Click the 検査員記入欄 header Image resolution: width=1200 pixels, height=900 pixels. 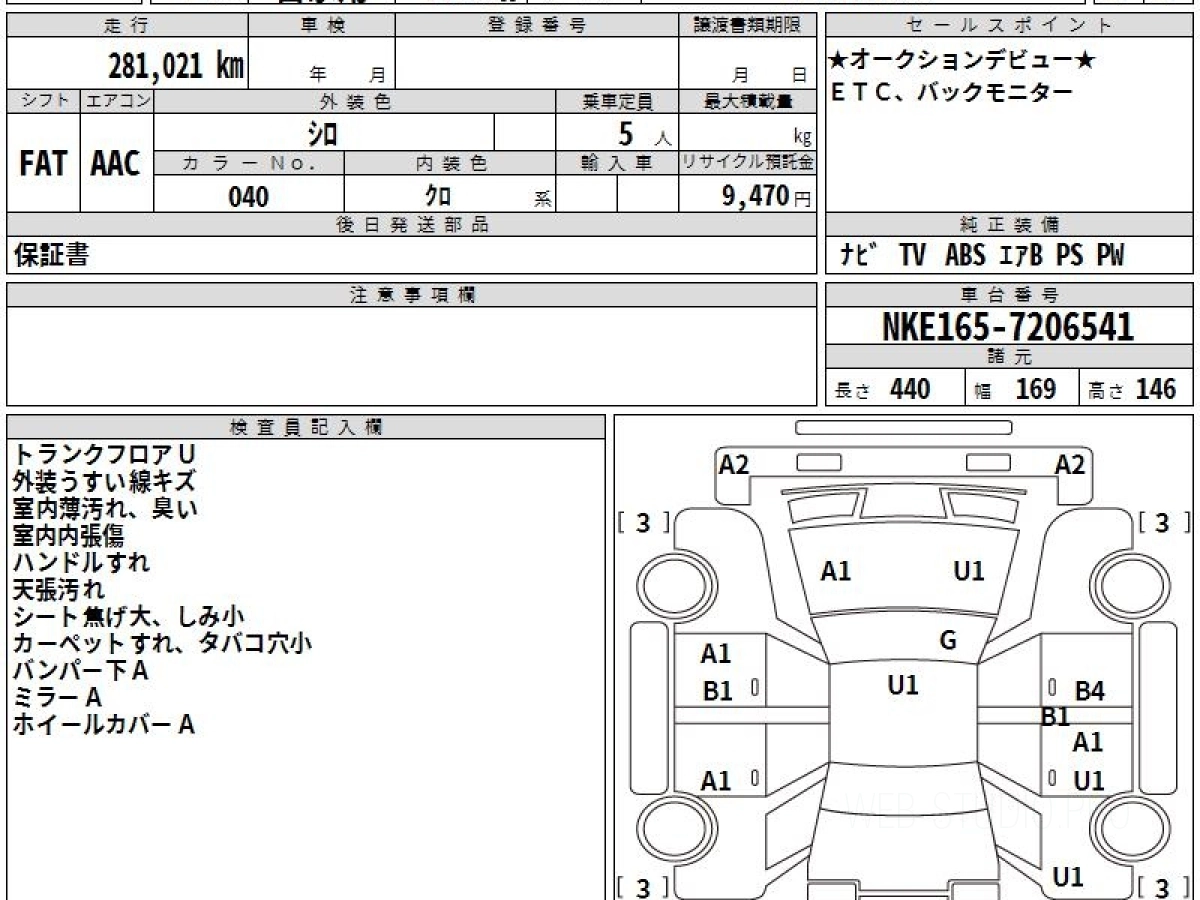[x=306, y=427]
